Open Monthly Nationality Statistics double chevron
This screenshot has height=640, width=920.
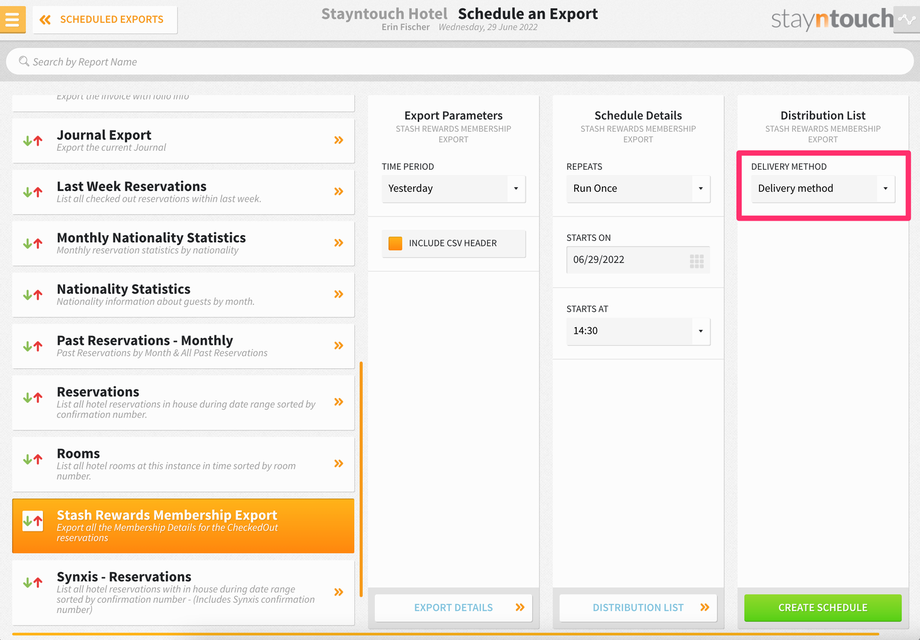(339, 243)
